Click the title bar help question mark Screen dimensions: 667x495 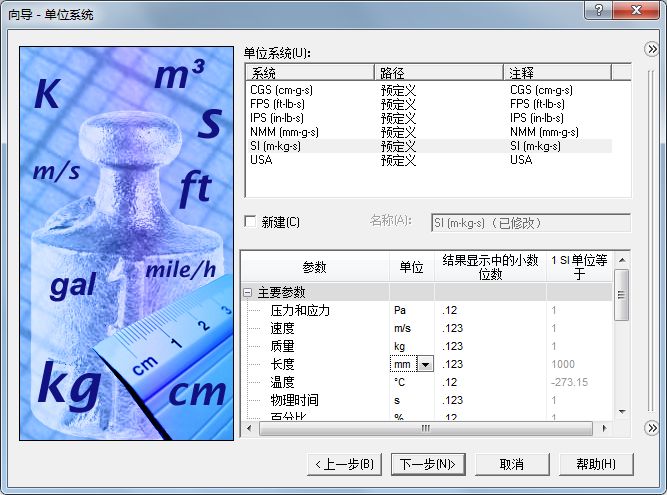(598, 10)
